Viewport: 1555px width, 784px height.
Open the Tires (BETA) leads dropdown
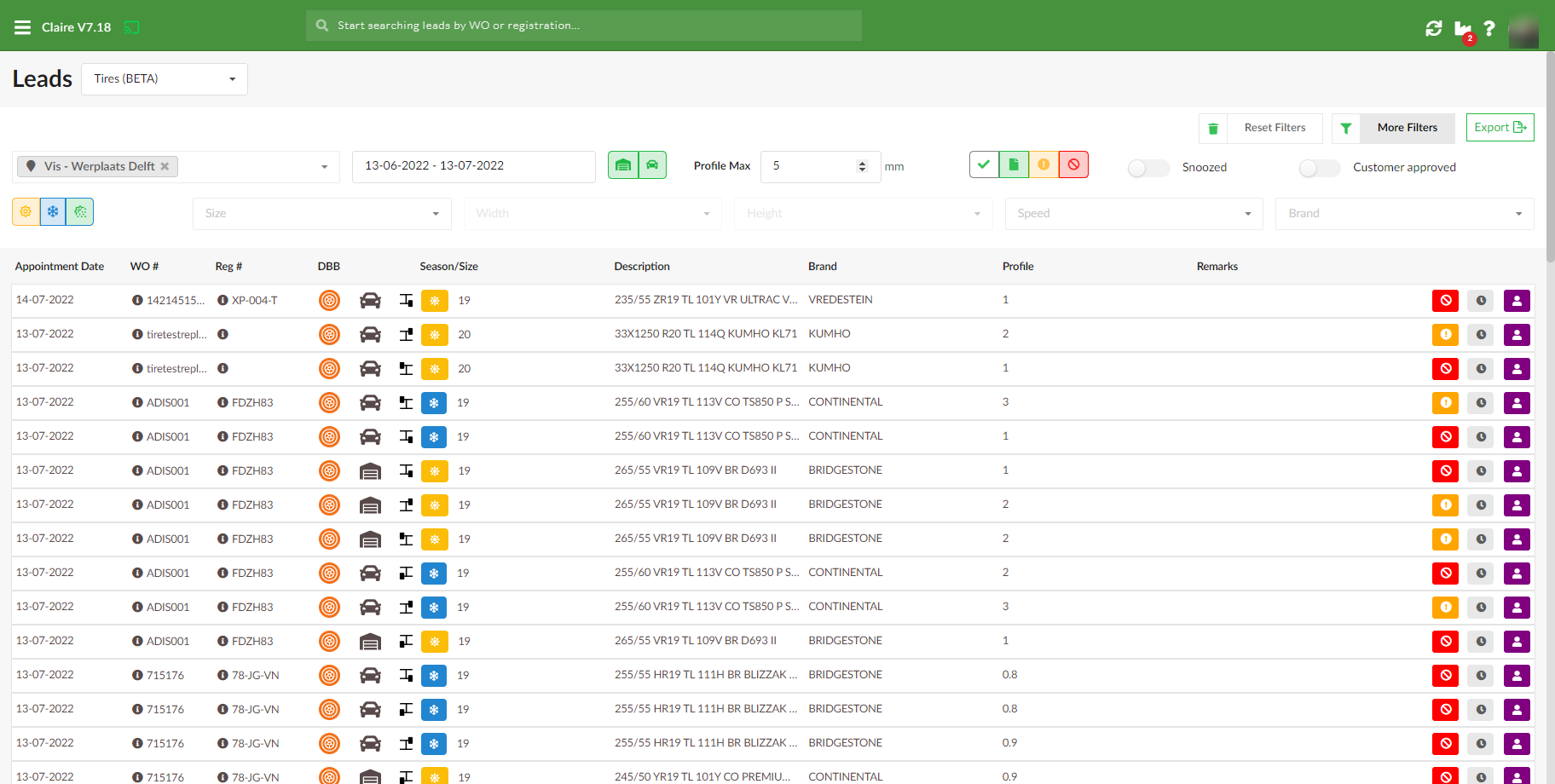coord(165,79)
